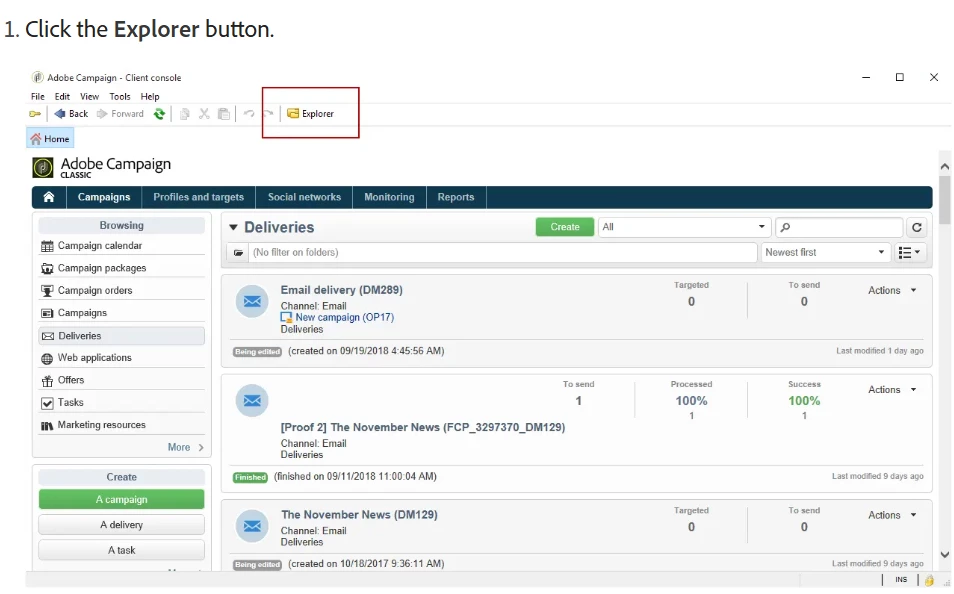Click the green Refresh toolbar icon
954x594 pixels.
pos(159,114)
